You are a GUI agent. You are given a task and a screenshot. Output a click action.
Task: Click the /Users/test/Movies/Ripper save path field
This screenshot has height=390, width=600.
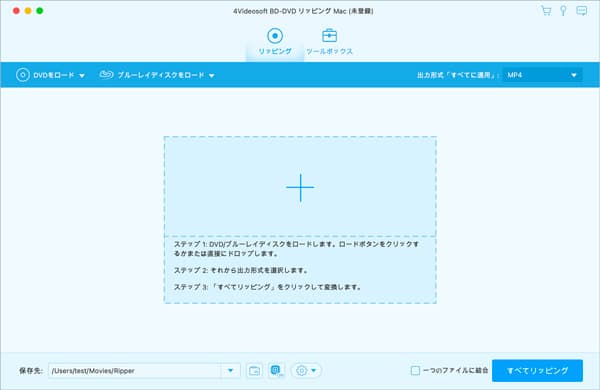coord(134,370)
